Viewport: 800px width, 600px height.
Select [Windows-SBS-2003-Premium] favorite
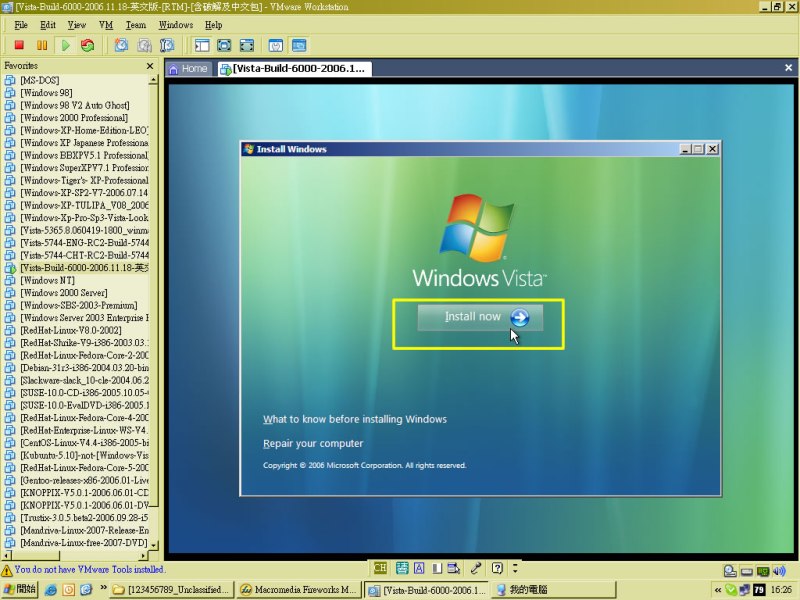[x=79, y=306]
